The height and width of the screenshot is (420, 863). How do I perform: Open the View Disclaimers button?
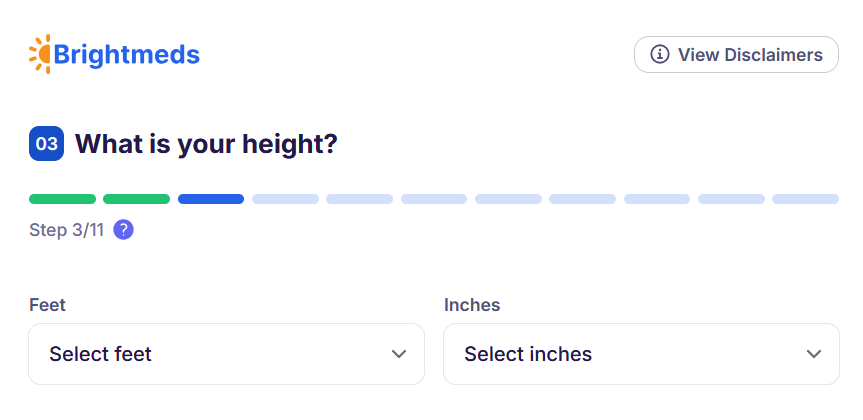click(736, 55)
